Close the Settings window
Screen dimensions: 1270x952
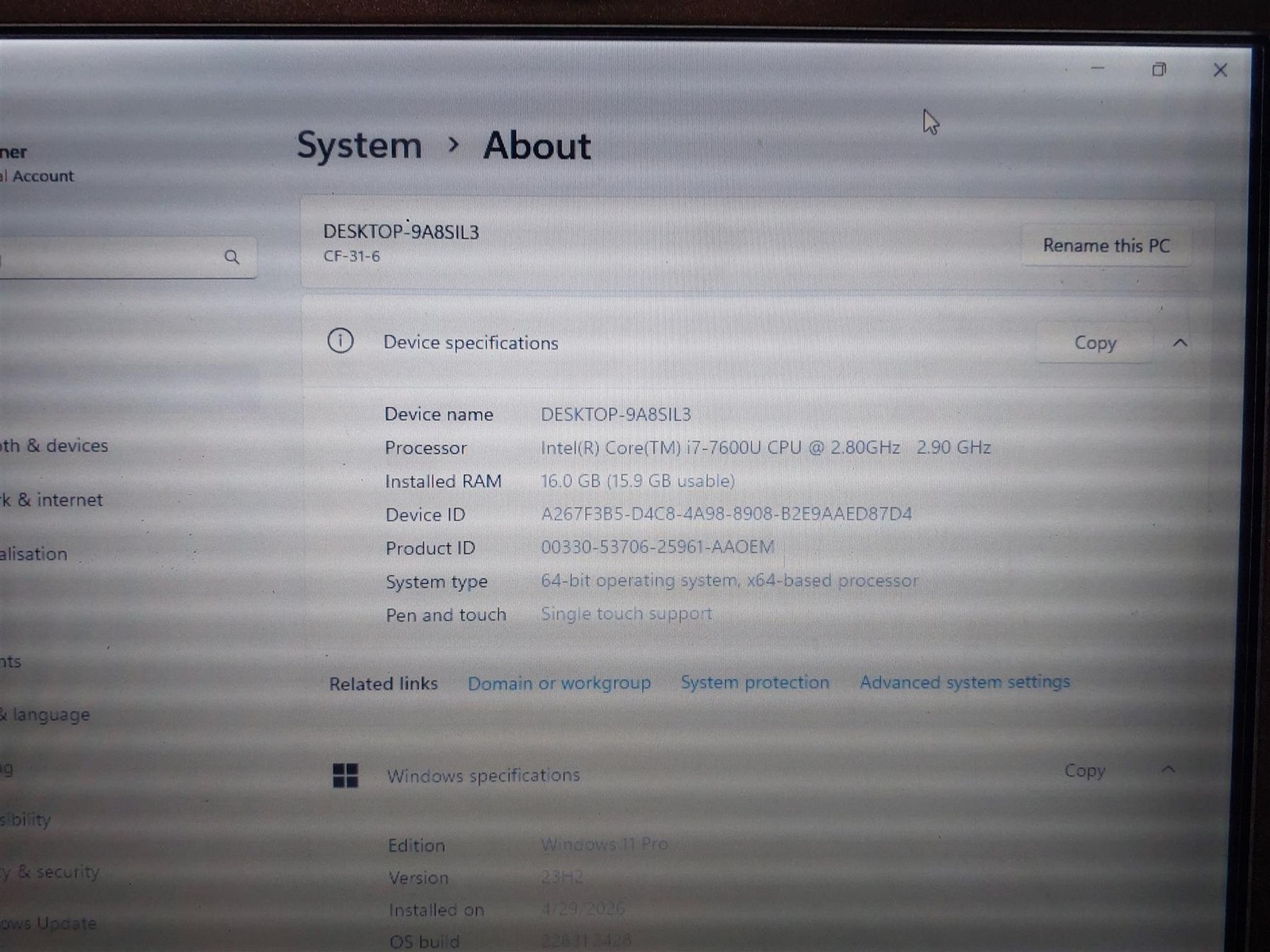1221,70
